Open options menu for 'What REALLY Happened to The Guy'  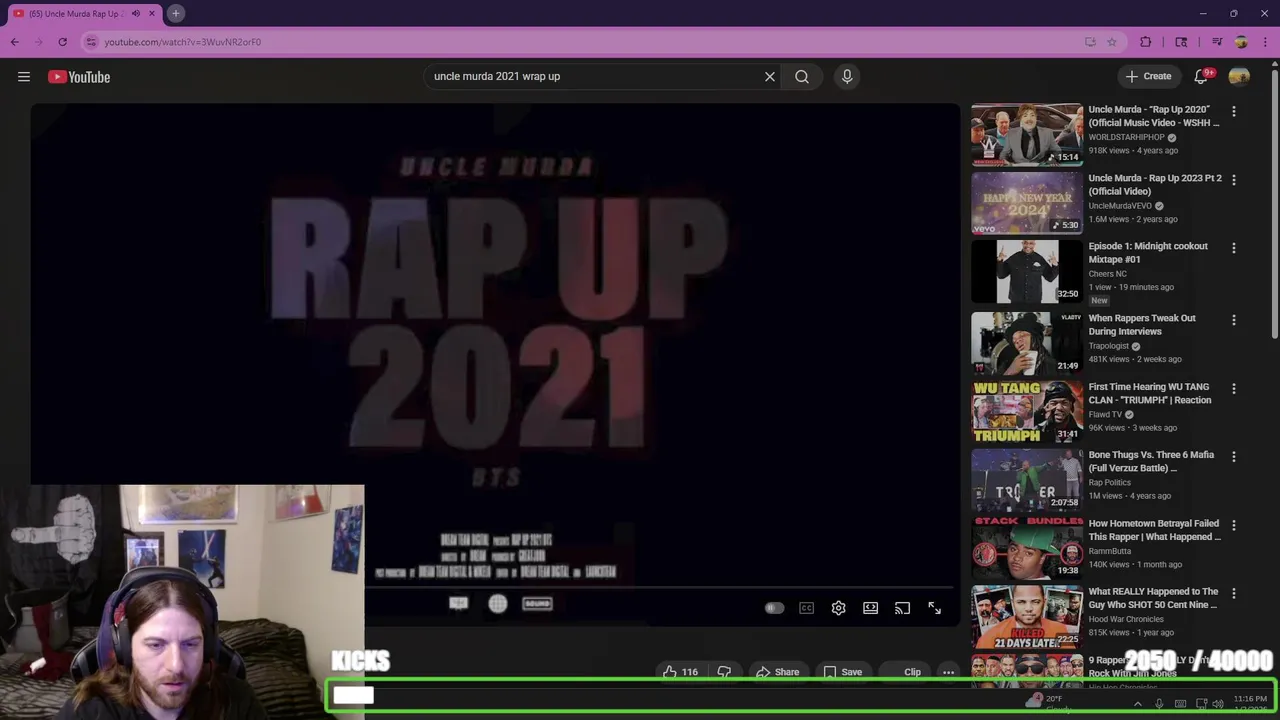tap(1234, 593)
